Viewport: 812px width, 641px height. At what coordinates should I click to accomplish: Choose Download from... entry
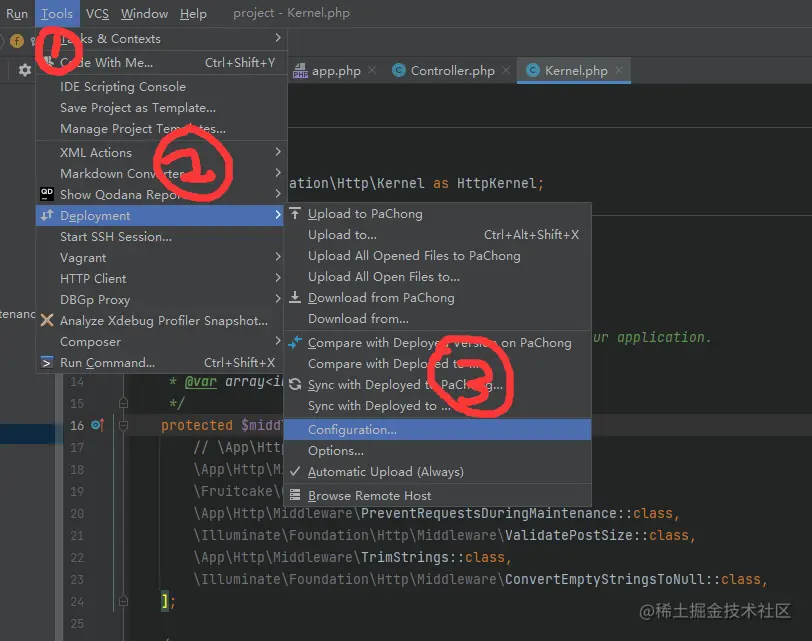pyautogui.click(x=438, y=318)
